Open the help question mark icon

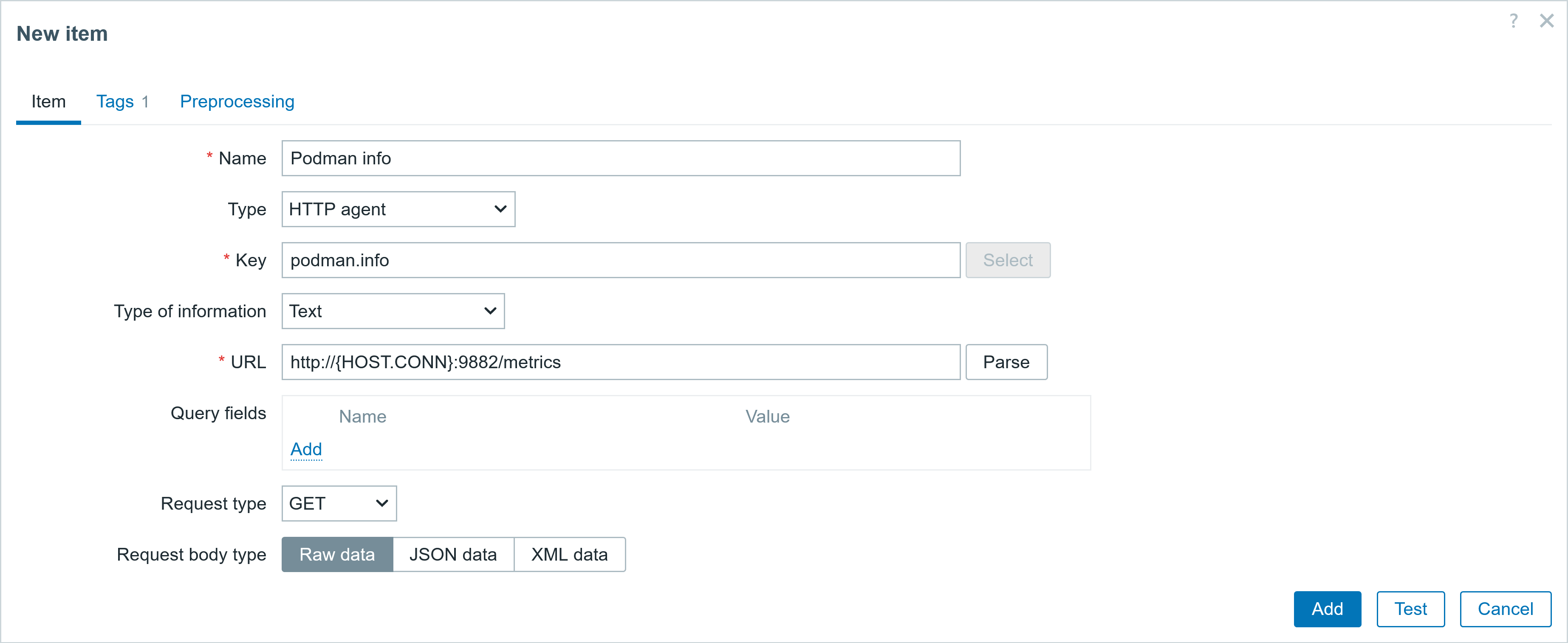pyautogui.click(x=1513, y=21)
